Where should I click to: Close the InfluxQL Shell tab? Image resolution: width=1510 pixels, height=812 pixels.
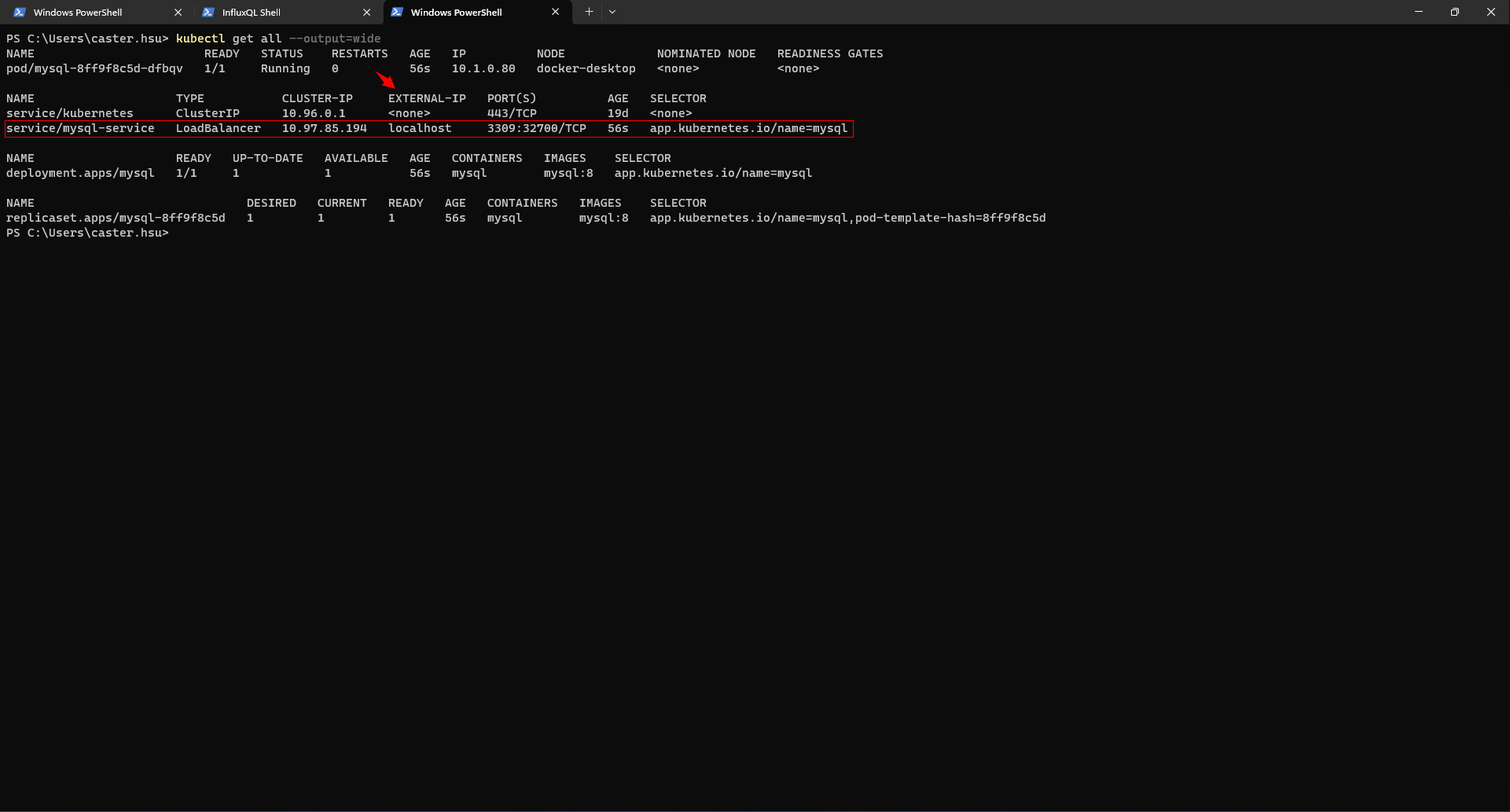pyautogui.click(x=366, y=13)
